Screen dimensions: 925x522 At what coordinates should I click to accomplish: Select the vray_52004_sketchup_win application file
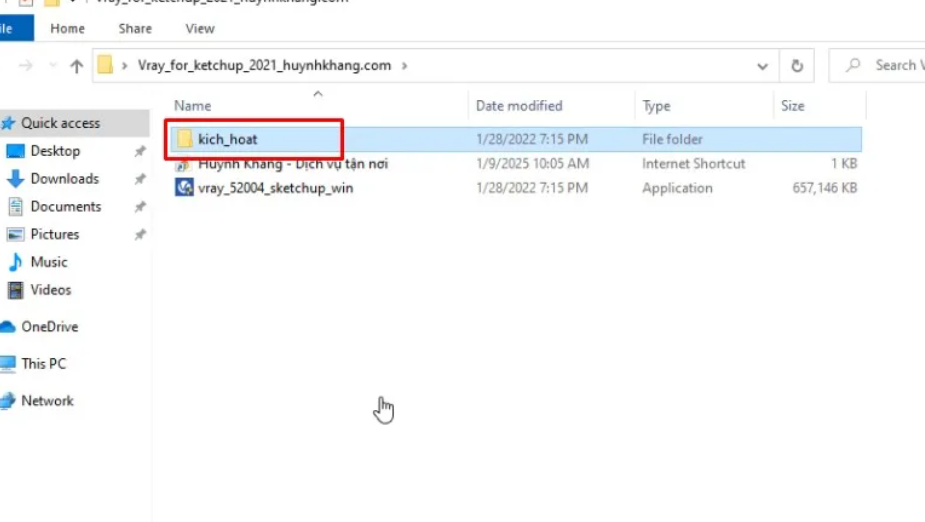[275, 188]
